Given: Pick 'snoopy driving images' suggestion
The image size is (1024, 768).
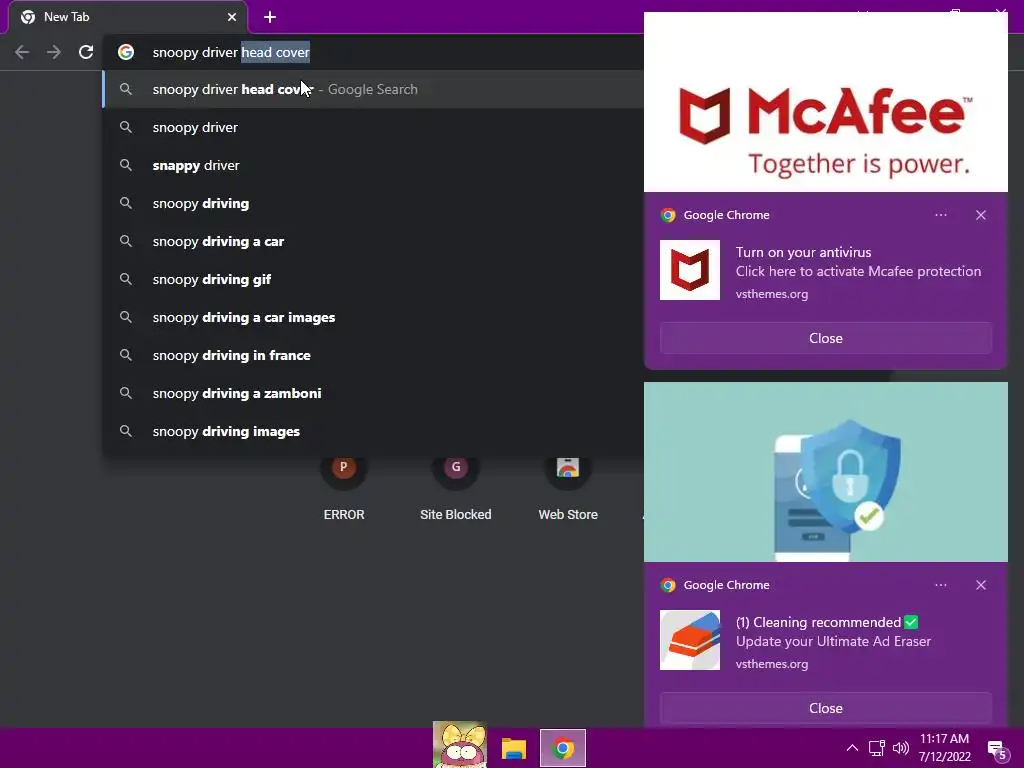Looking at the screenshot, I should pyautogui.click(x=373, y=431).
